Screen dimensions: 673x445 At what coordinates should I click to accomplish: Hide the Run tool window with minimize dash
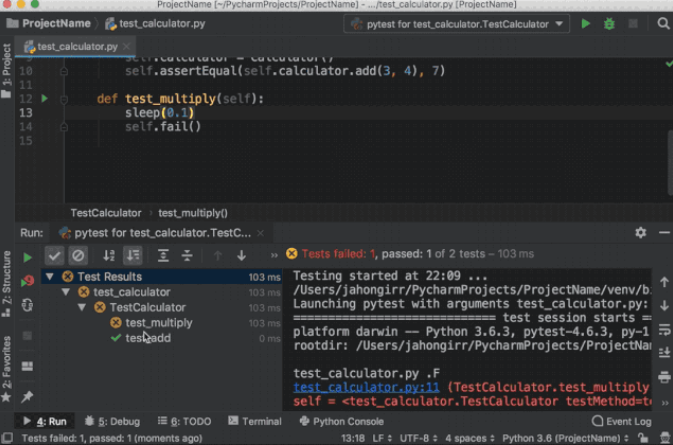(x=664, y=233)
